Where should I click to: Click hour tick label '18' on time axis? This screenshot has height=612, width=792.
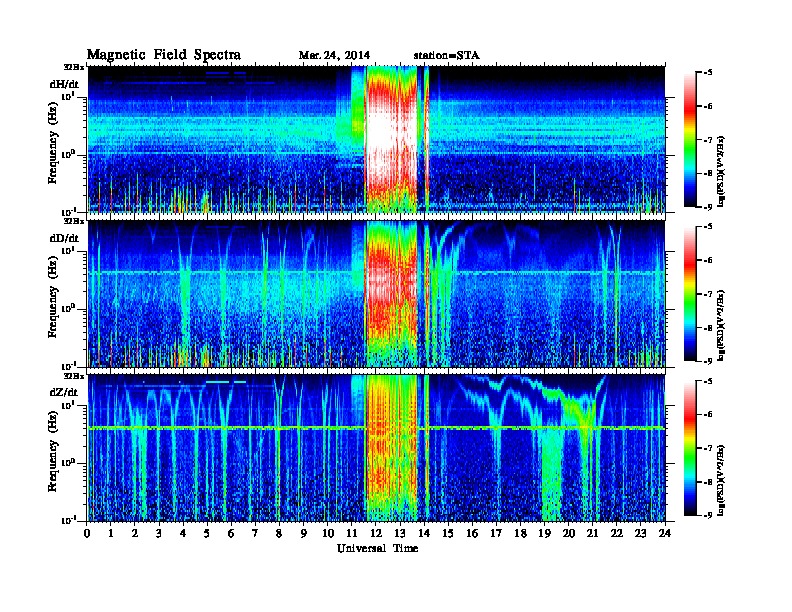point(520,533)
